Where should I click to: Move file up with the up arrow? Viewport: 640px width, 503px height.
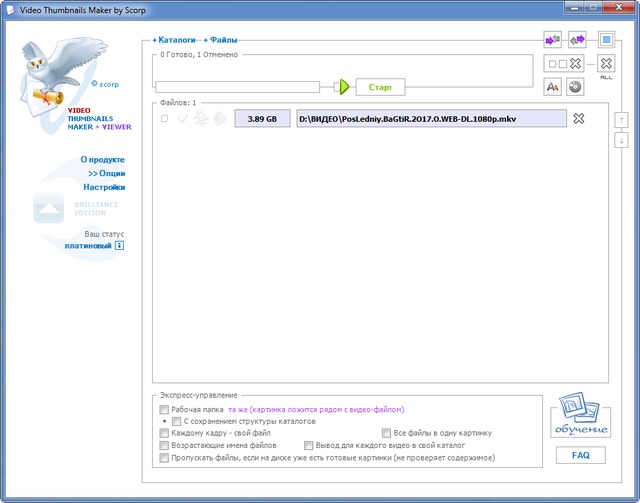[x=621, y=120]
